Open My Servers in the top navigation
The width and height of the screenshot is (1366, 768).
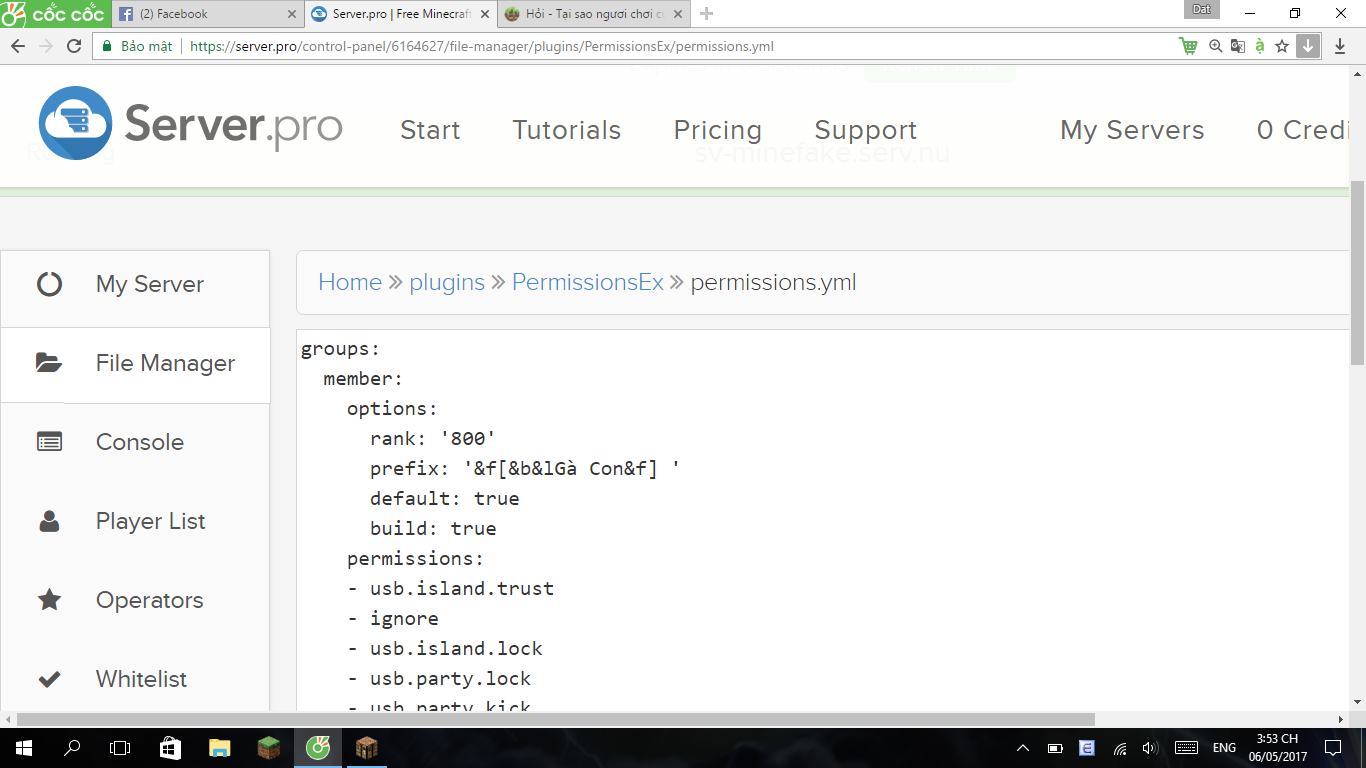[x=1132, y=130]
